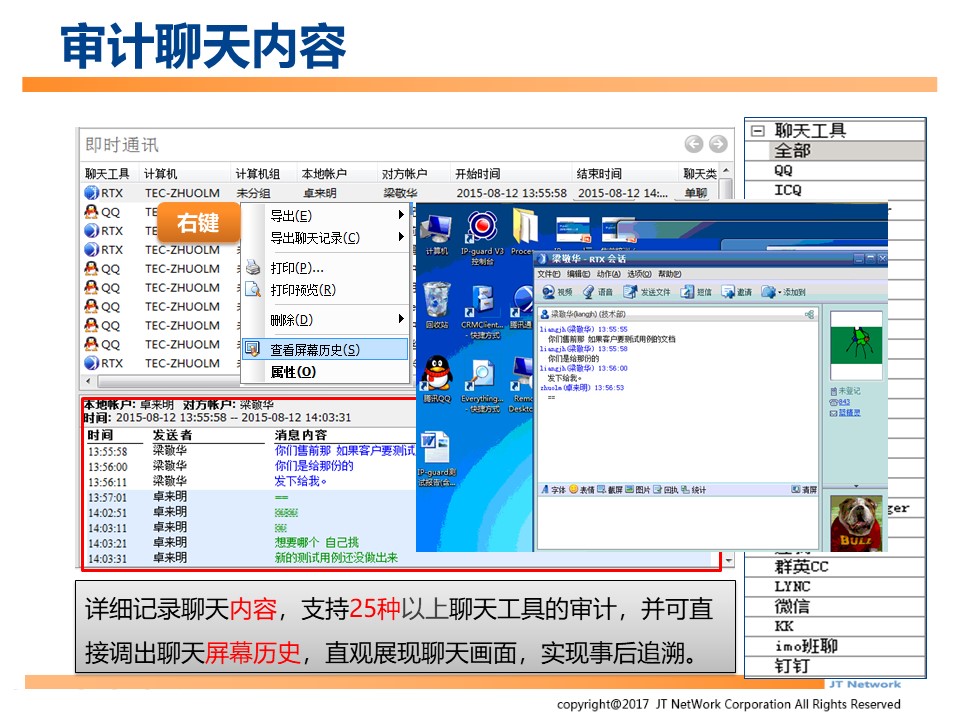Launch 腾讯QQ penguin desktop icon

point(437,380)
